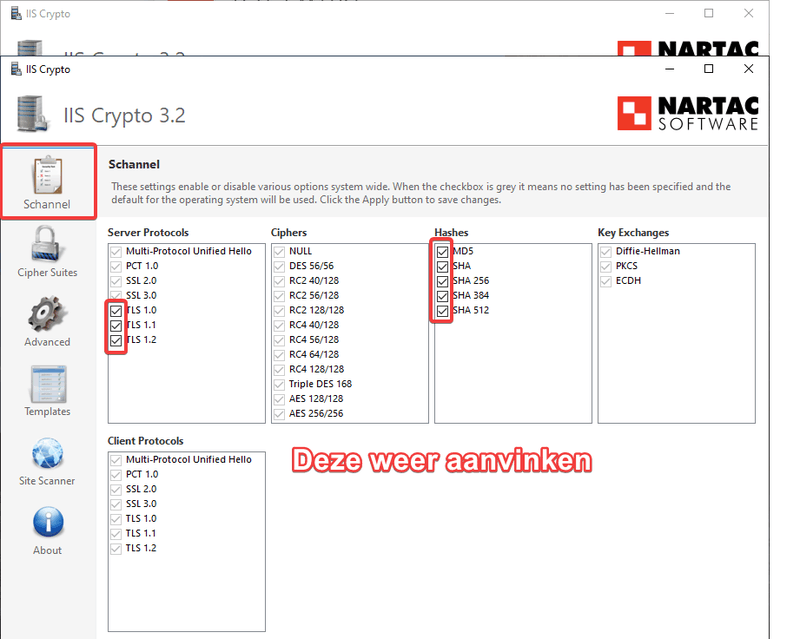Click the bold Schannel section title

134,164
